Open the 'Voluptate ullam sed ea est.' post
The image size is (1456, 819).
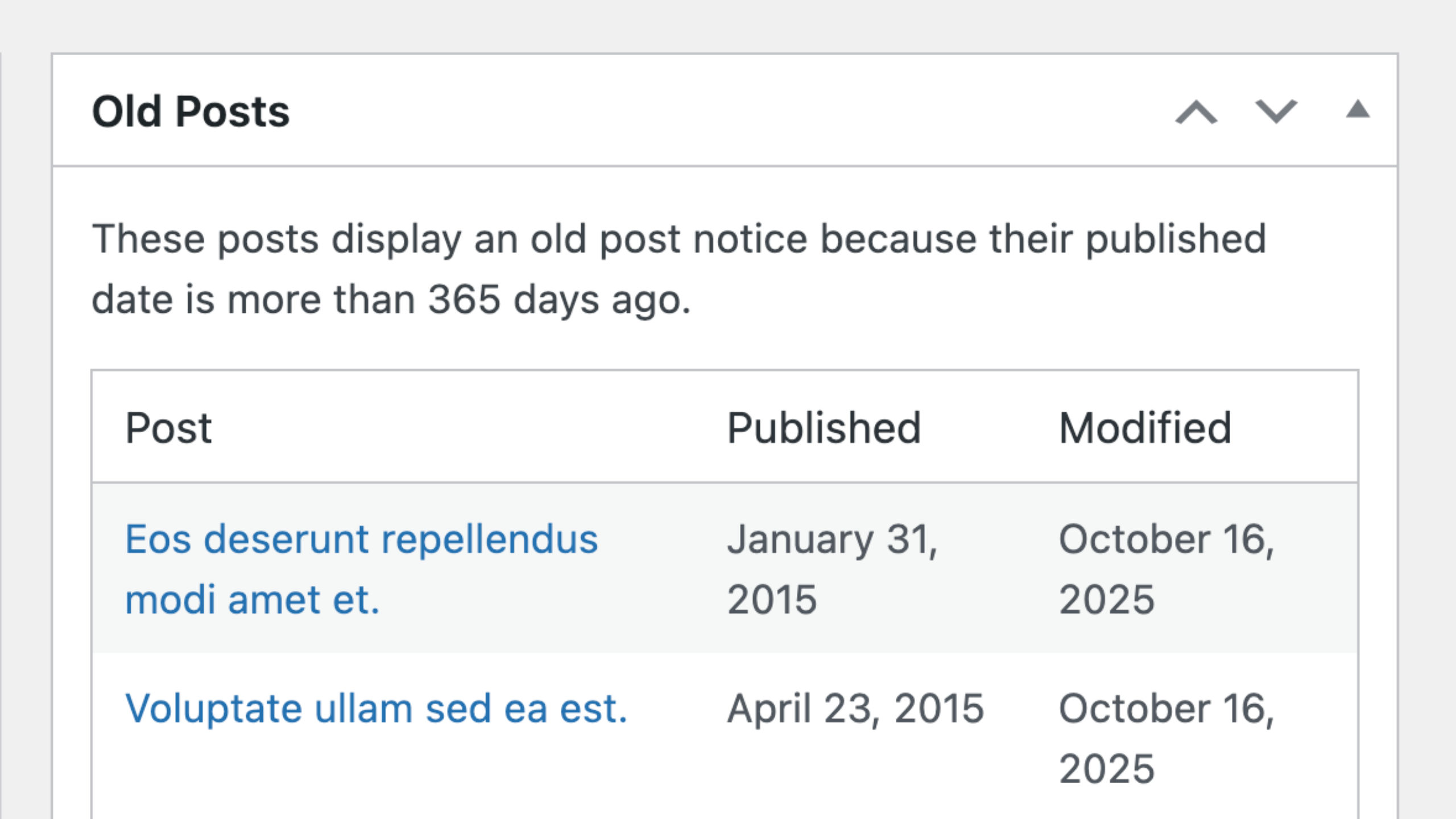click(x=376, y=709)
